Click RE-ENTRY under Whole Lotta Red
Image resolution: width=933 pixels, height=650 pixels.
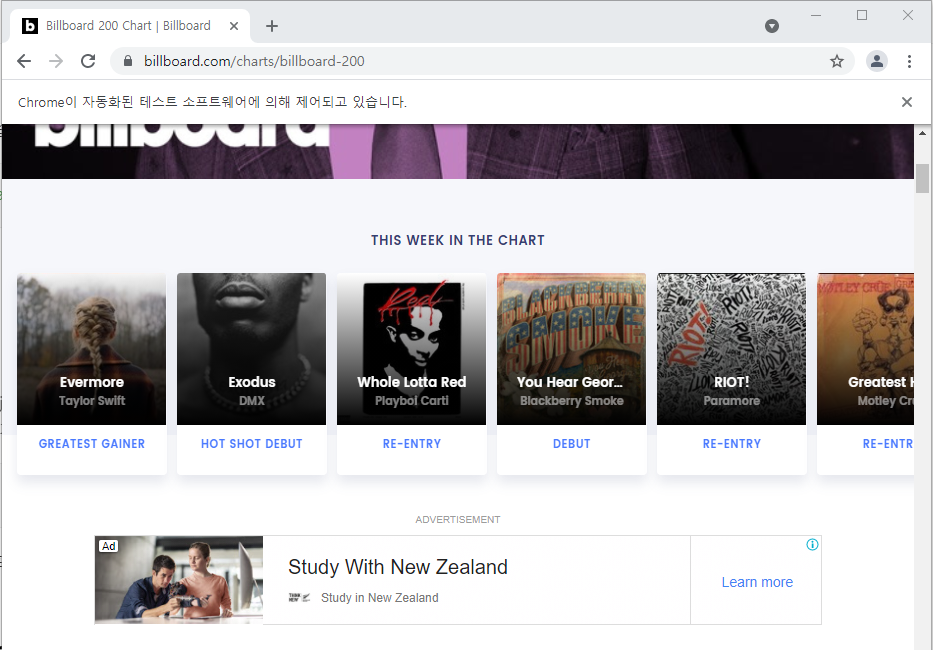click(412, 443)
